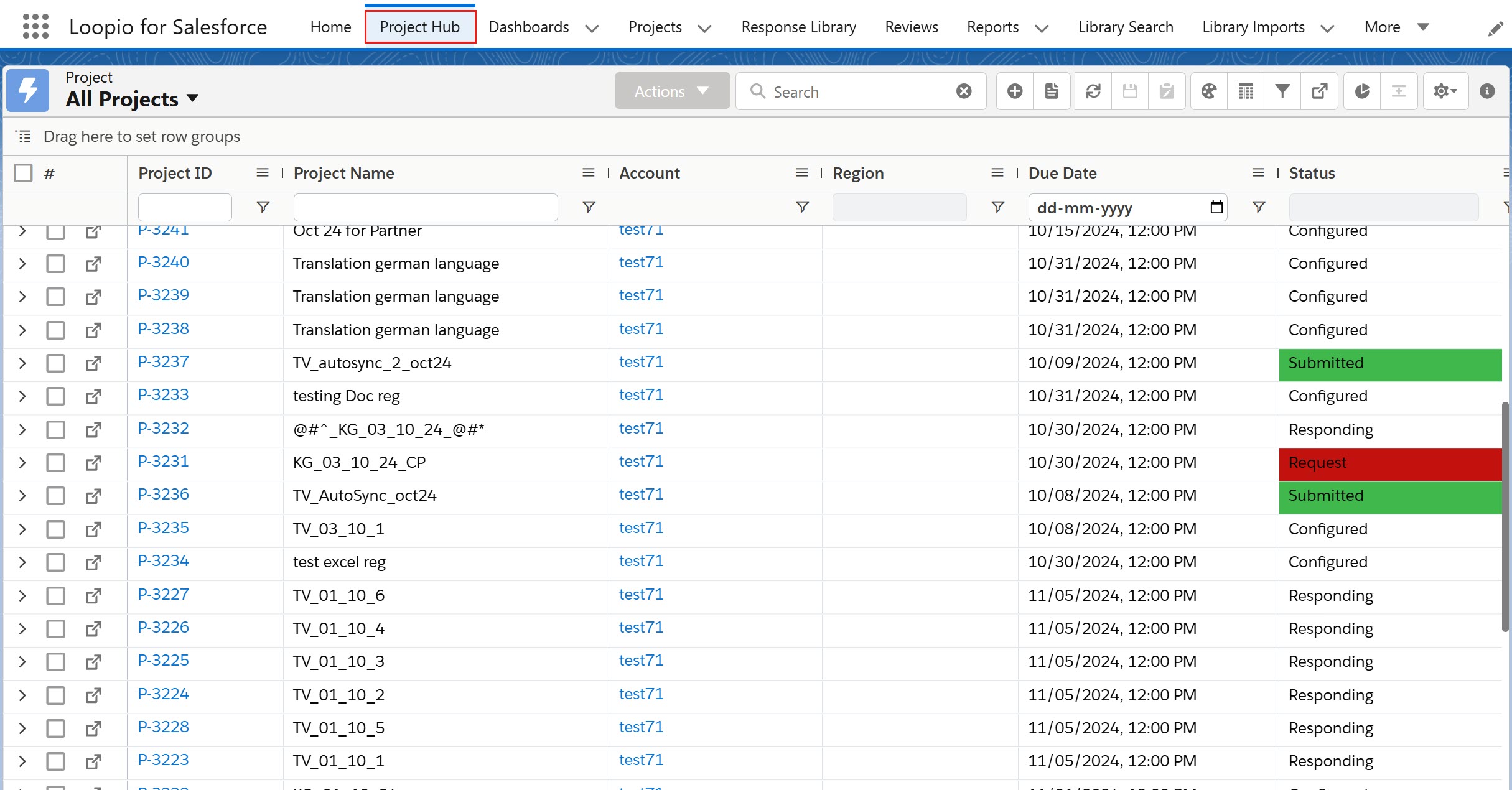The image size is (1512, 790).
Task: Click the clipboard edit icon in the toolbar
Action: (1167, 91)
